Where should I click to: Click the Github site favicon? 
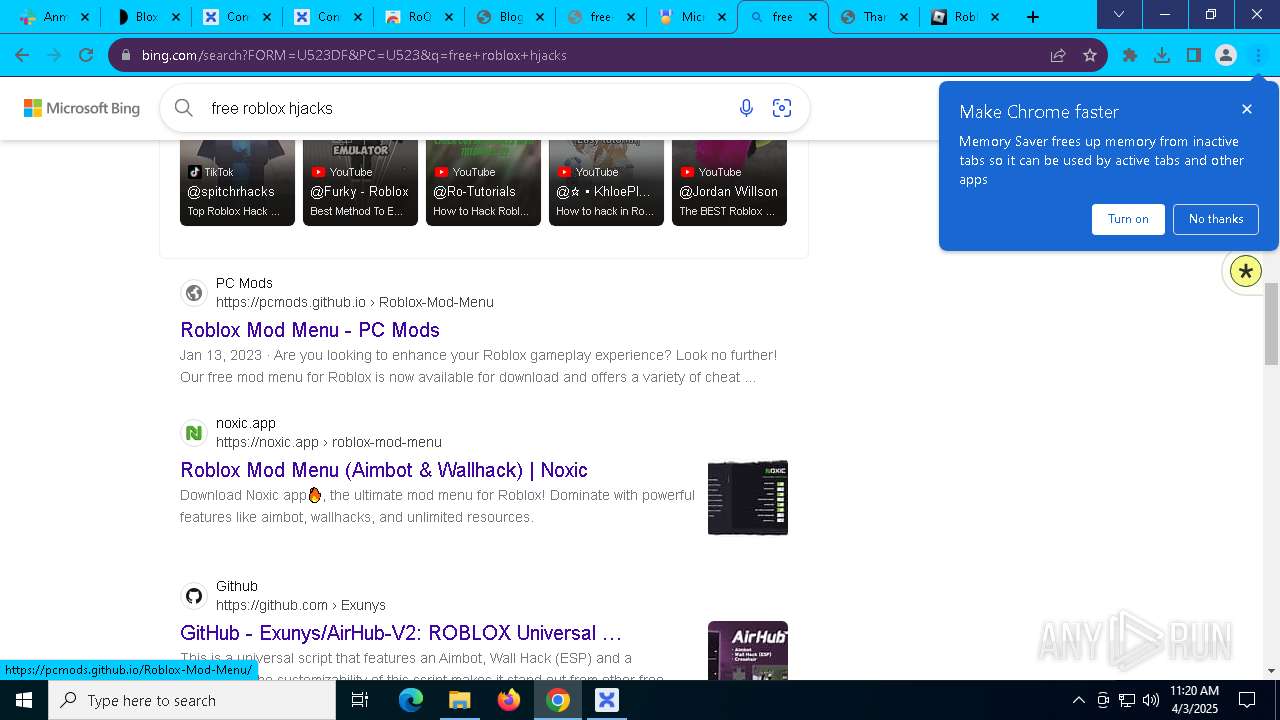[x=194, y=596]
